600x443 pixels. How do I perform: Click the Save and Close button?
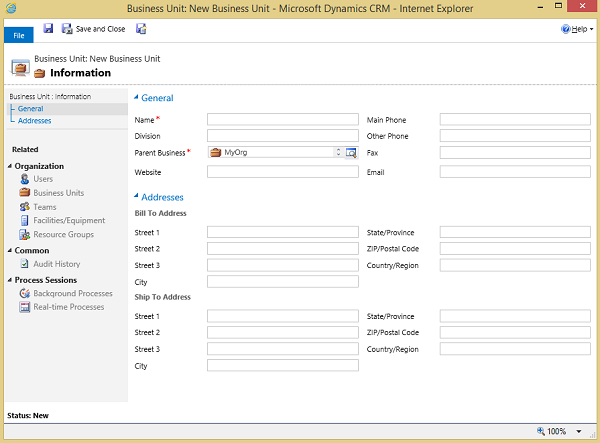94,29
